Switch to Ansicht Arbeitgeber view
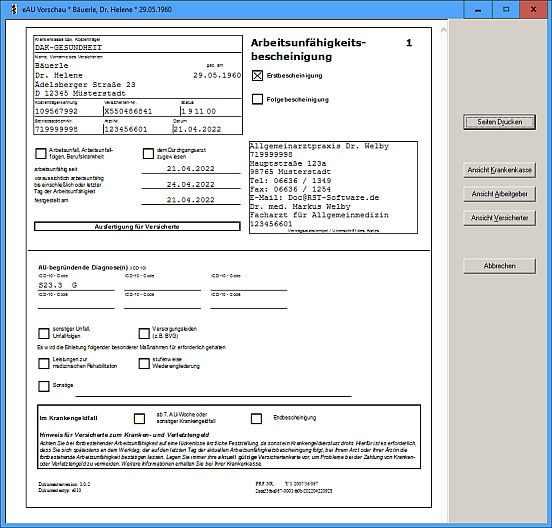The width and height of the screenshot is (552, 528). [x=500, y=194]
